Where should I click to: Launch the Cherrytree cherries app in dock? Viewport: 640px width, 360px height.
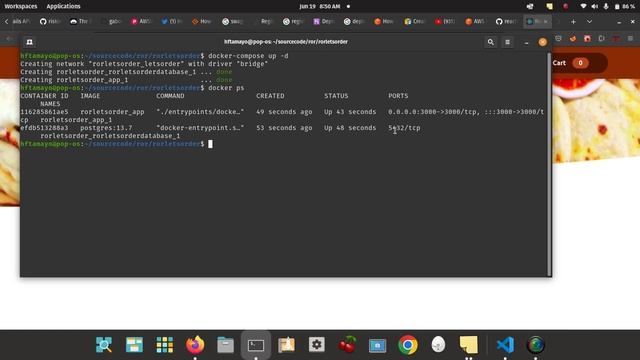347,345
